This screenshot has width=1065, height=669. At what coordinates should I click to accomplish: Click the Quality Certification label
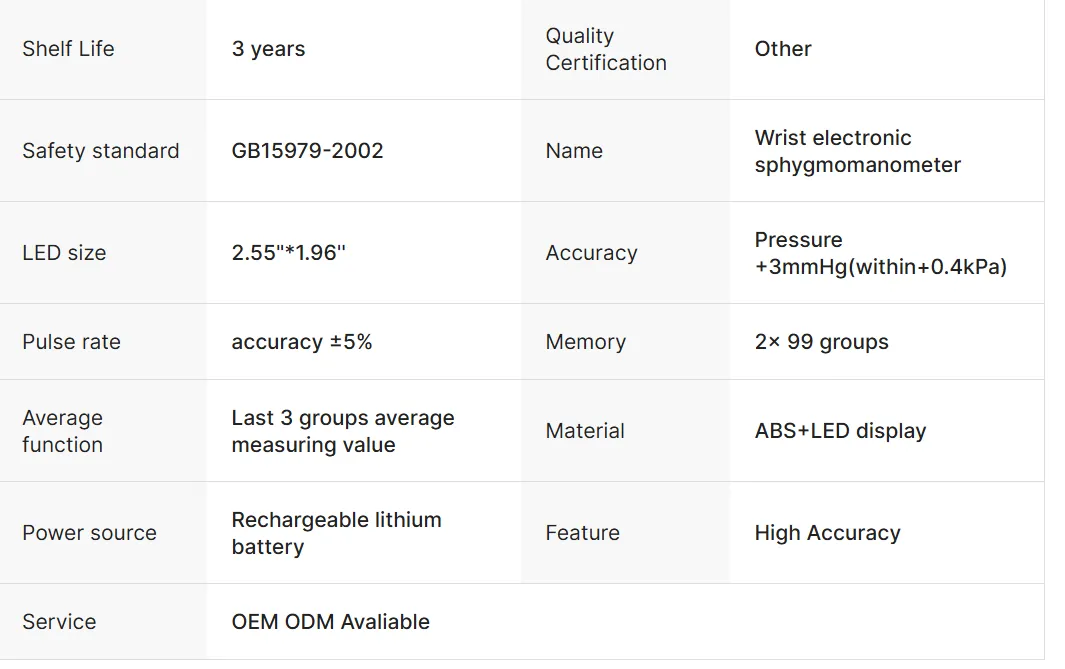606,49
